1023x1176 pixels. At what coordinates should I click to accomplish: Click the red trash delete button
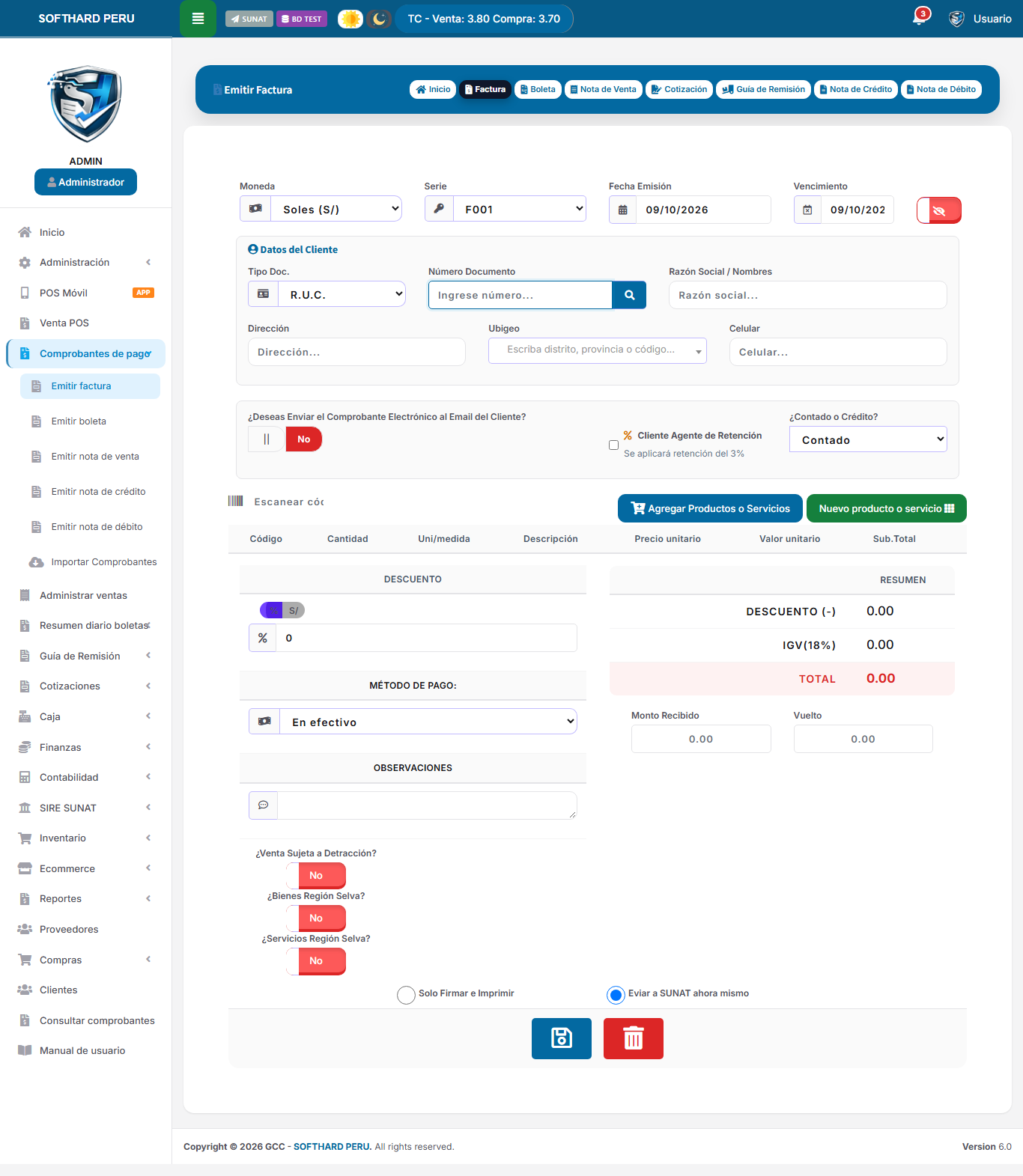634,1038
